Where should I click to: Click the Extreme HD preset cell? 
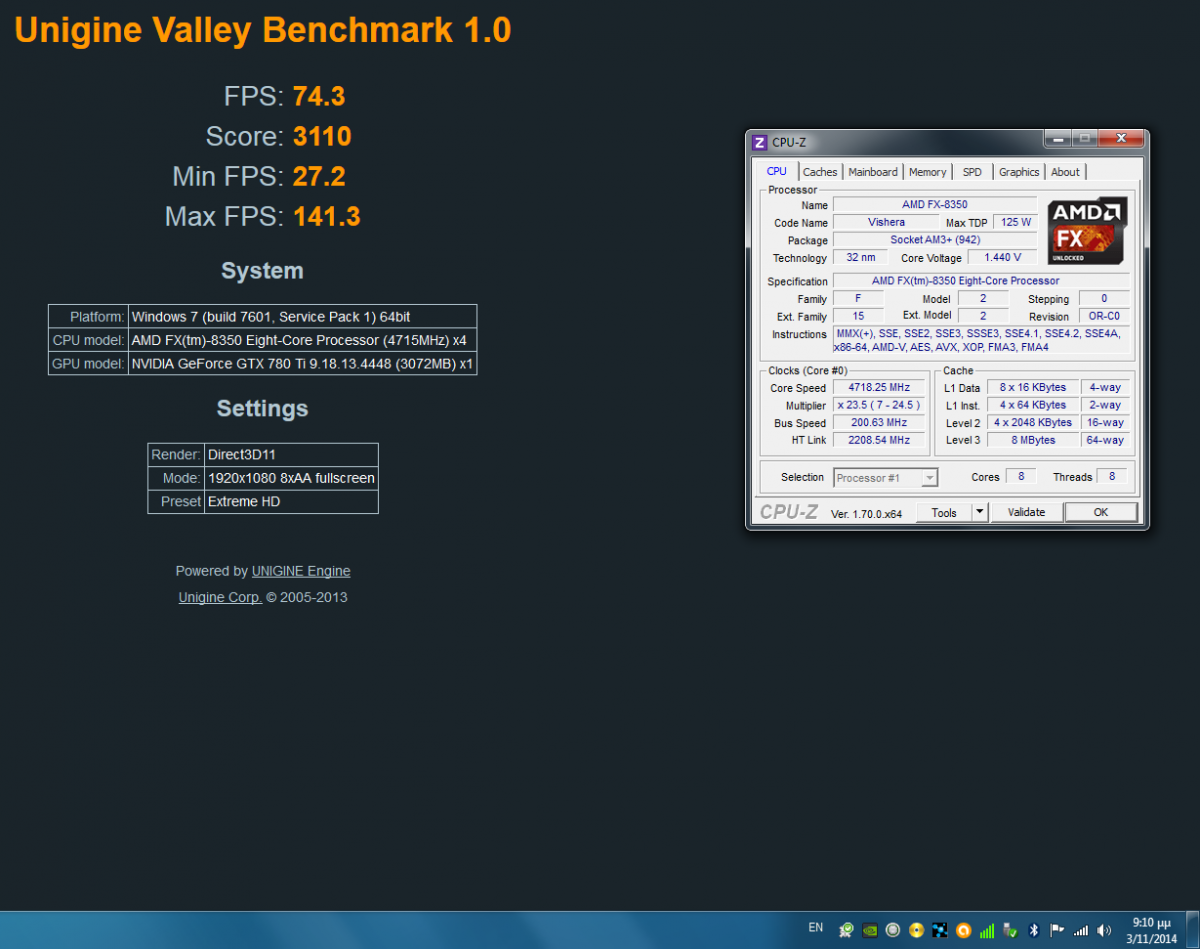tap(291, 502)
